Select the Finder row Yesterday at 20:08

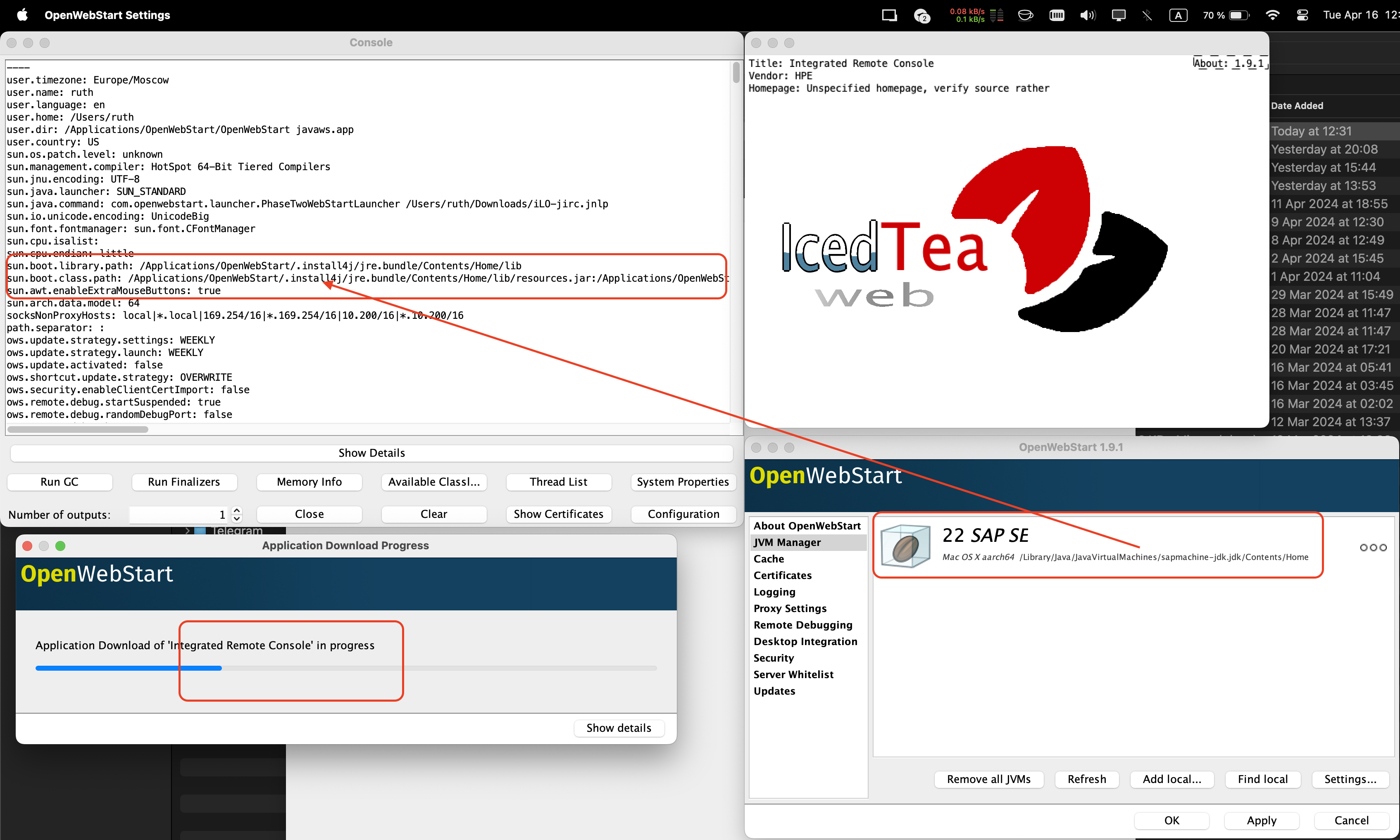[x=1334, y=149]
